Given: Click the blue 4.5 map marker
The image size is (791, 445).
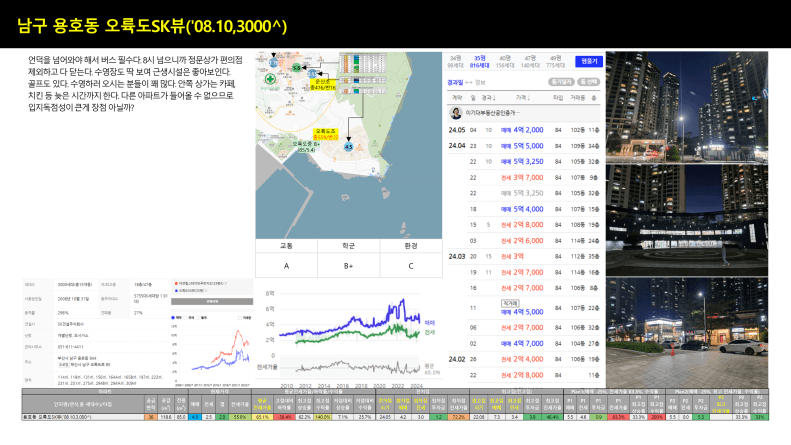Looking at the screenshot, I should pyautogui.click(x=348, y=147).
